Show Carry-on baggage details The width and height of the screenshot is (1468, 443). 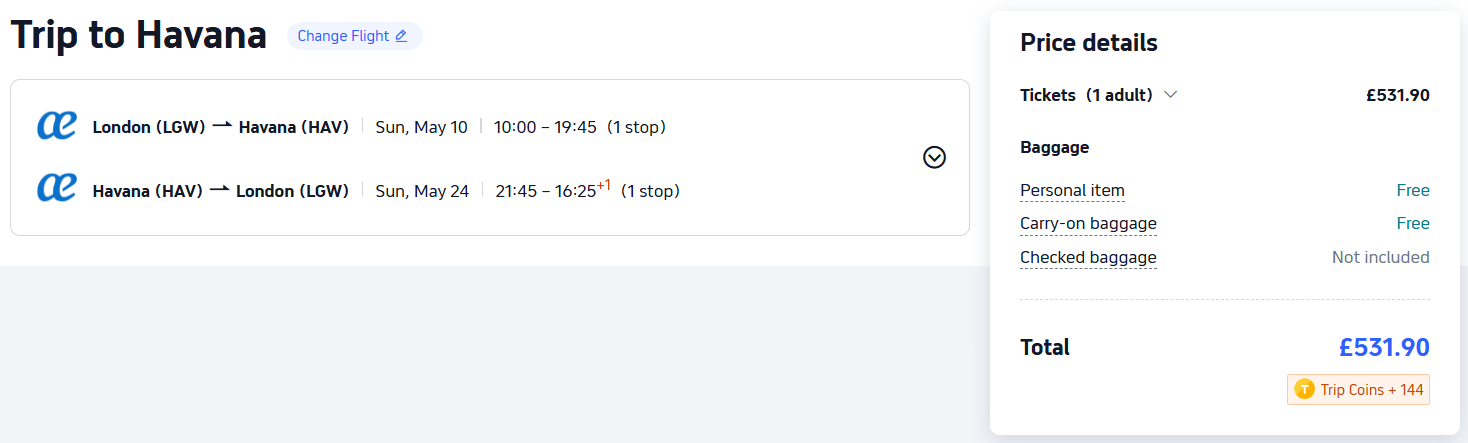coord(1088,223)
